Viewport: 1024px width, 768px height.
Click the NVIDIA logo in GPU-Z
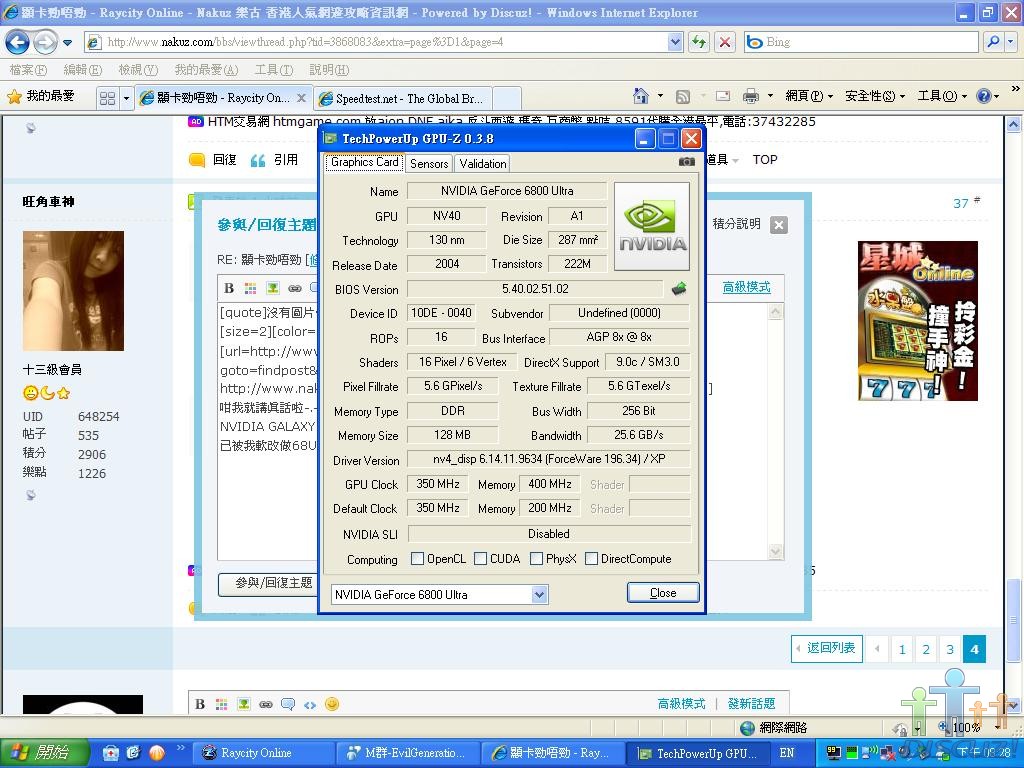(x=652, y=227)
